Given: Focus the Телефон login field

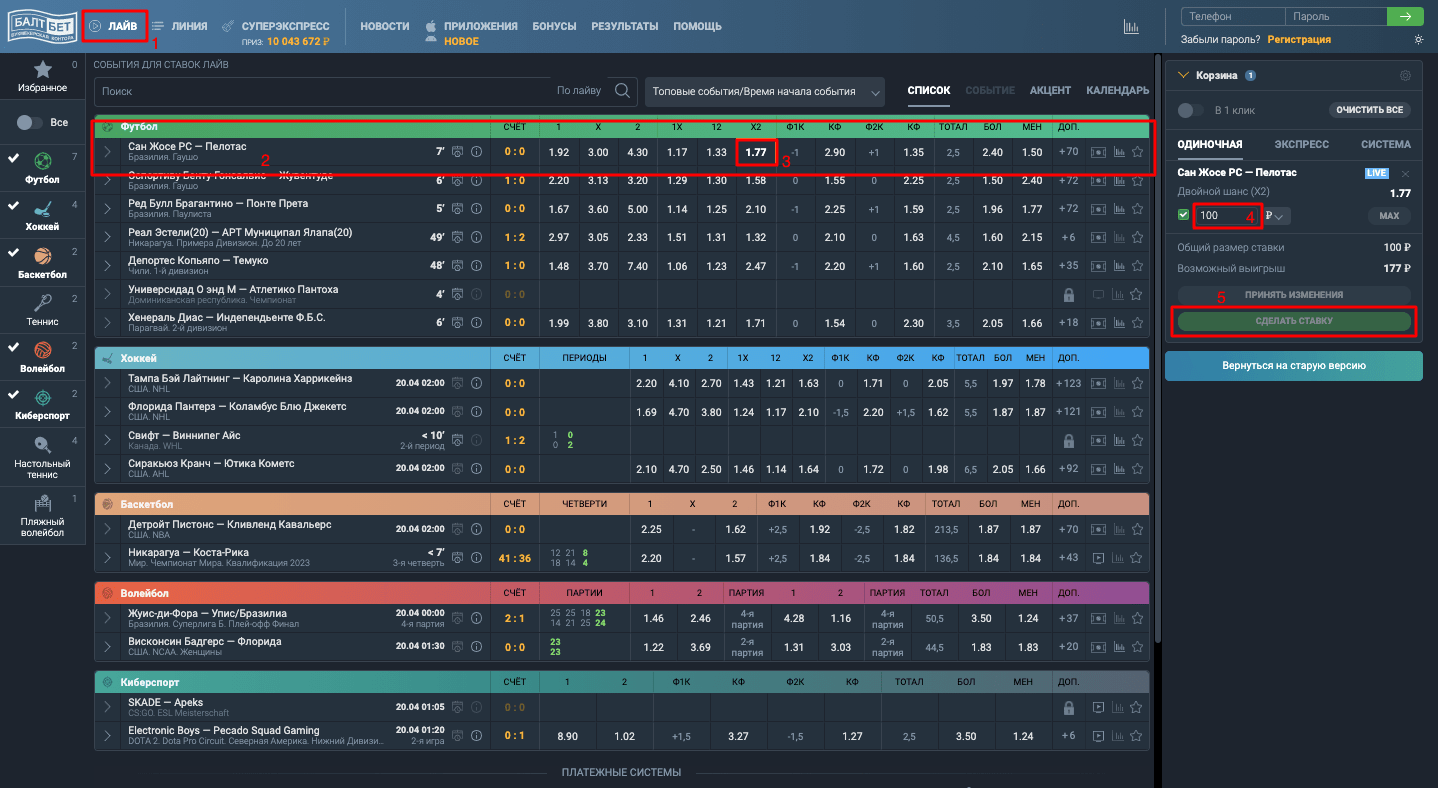Looking at the screenshot, I should coord(1233,16).
